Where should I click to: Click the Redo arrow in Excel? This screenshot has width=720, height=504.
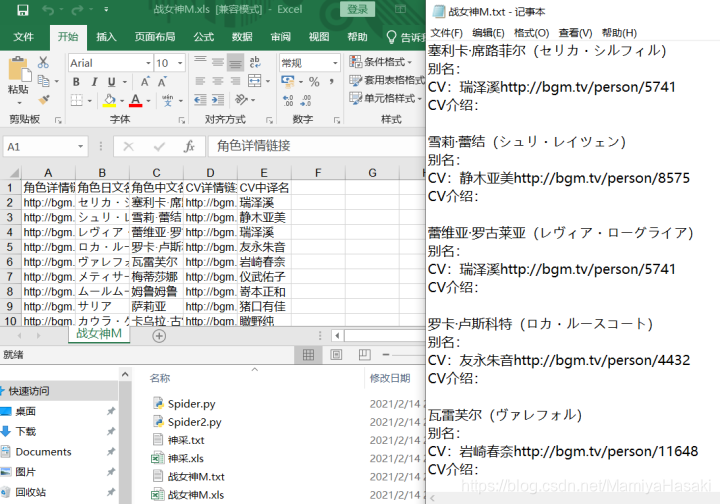point(78,10)
